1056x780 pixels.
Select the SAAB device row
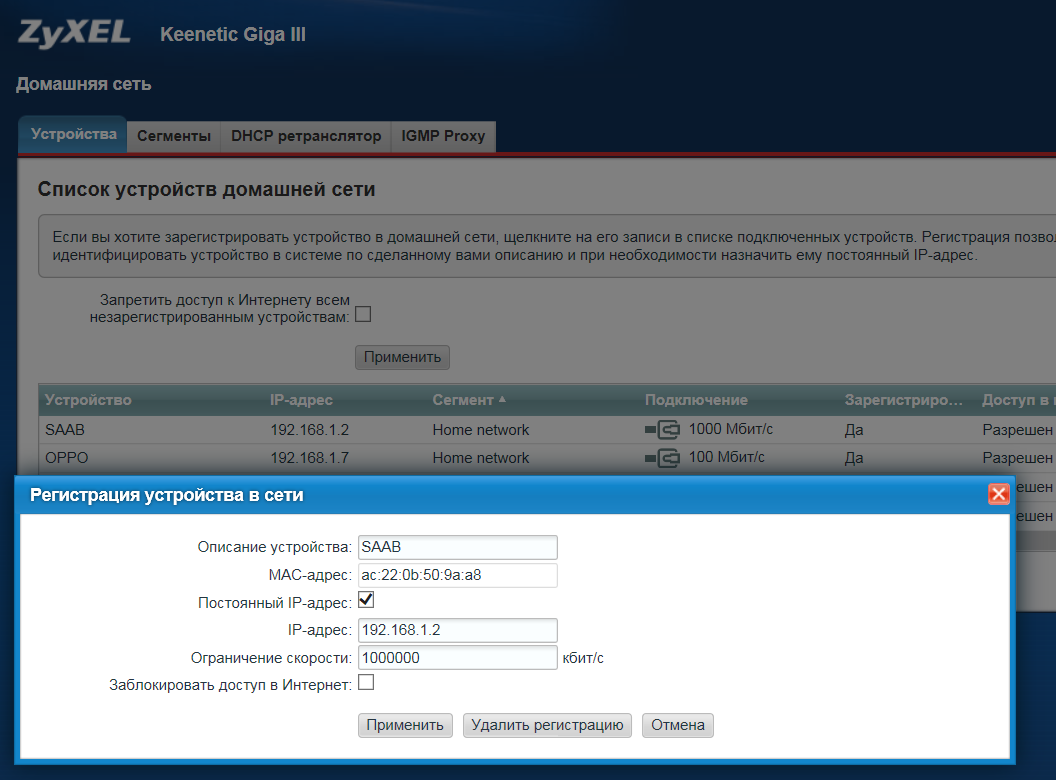[547, 430]
